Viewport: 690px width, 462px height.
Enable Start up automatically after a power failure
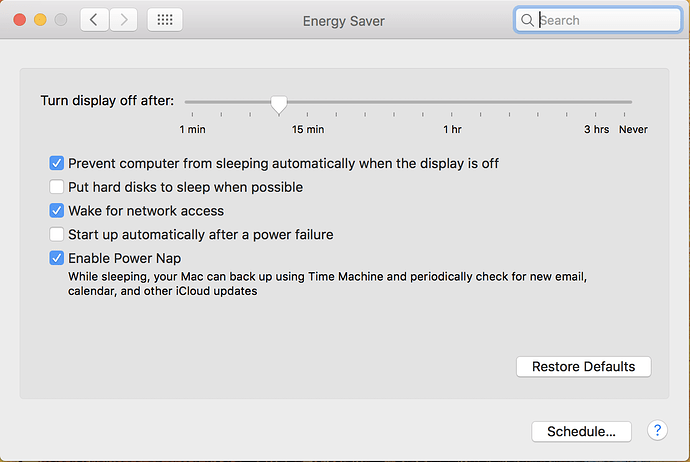click(x=56, y=235)
